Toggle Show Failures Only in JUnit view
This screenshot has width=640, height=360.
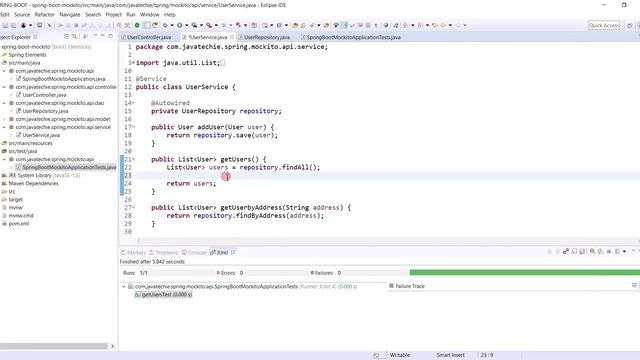pyautogui.click(x=566, y=251)
